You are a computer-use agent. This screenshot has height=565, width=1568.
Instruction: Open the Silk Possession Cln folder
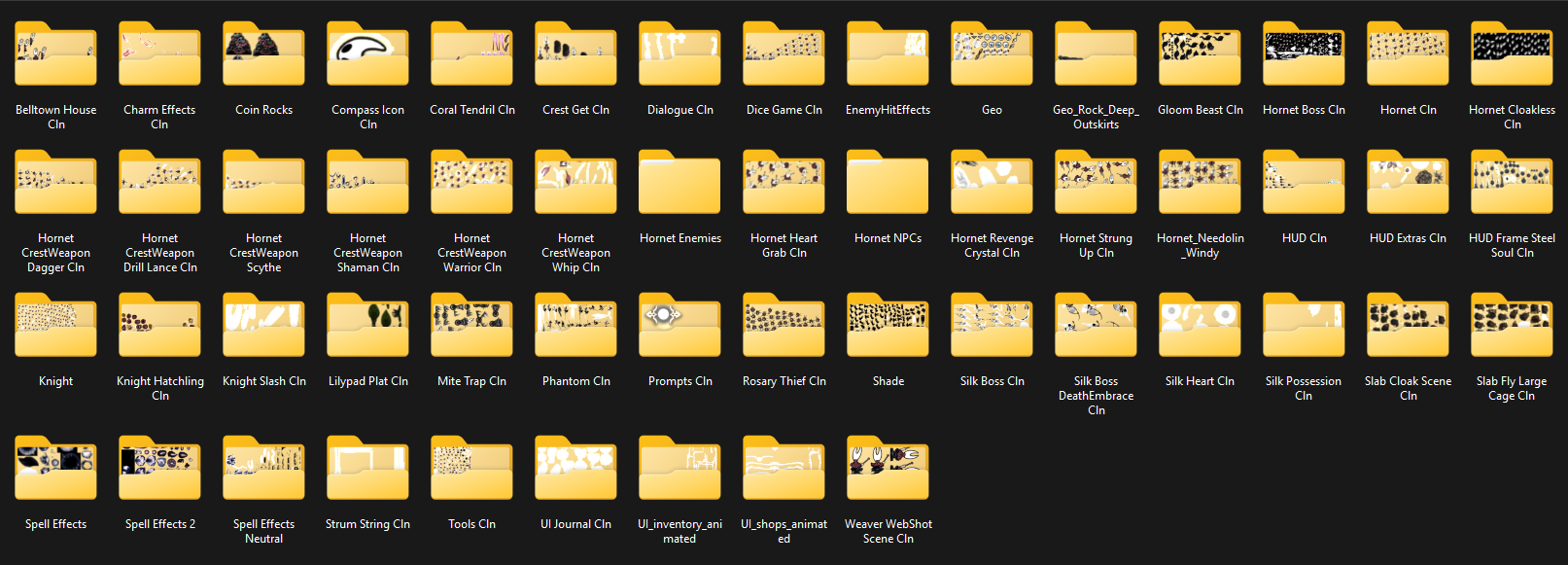[1304, 325]
